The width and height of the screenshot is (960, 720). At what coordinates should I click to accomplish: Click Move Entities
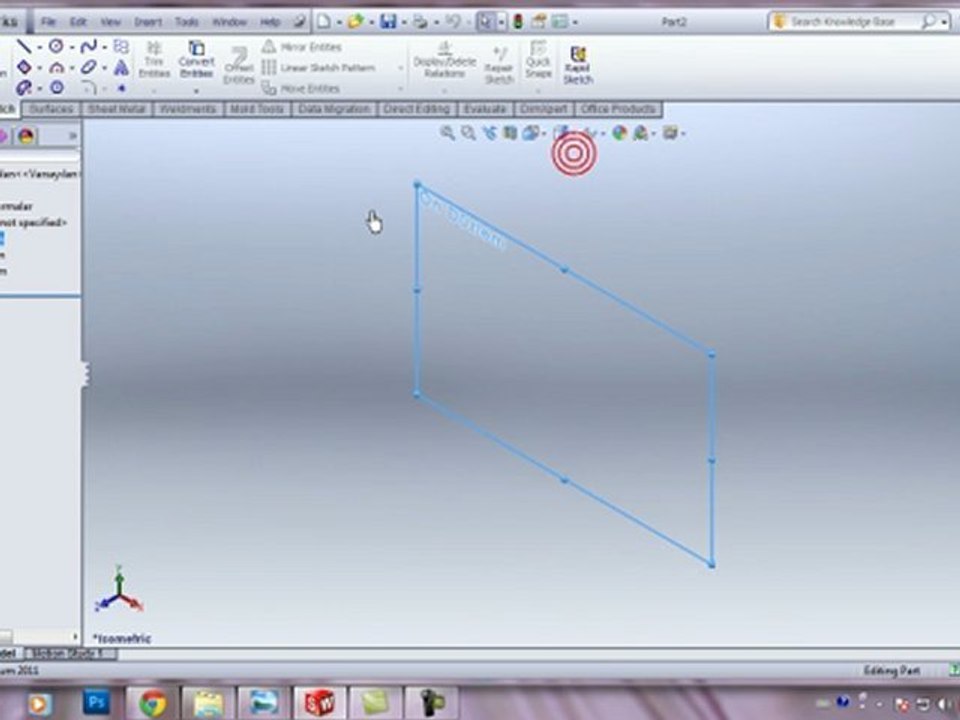coord(301,89)
